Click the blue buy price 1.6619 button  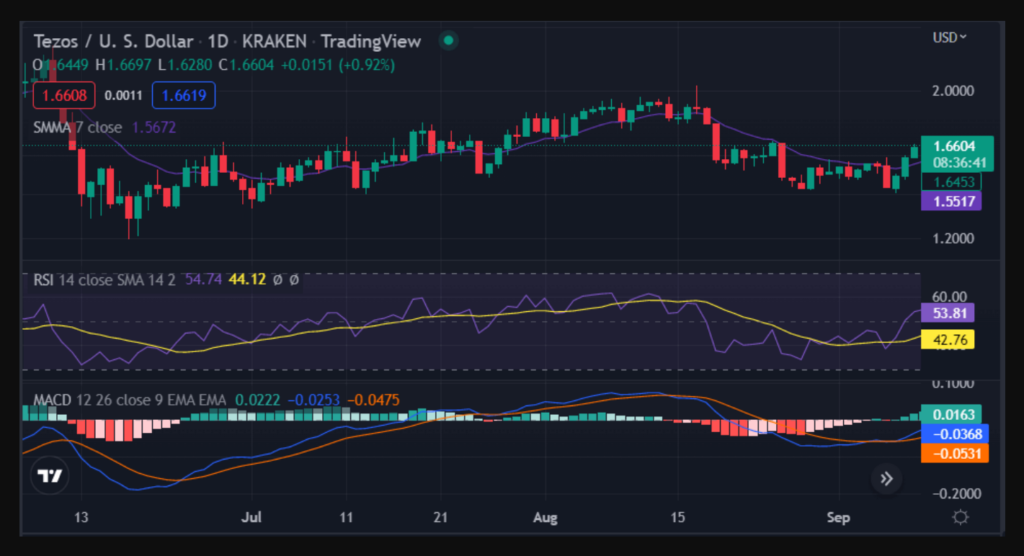[x=183, y=96]
